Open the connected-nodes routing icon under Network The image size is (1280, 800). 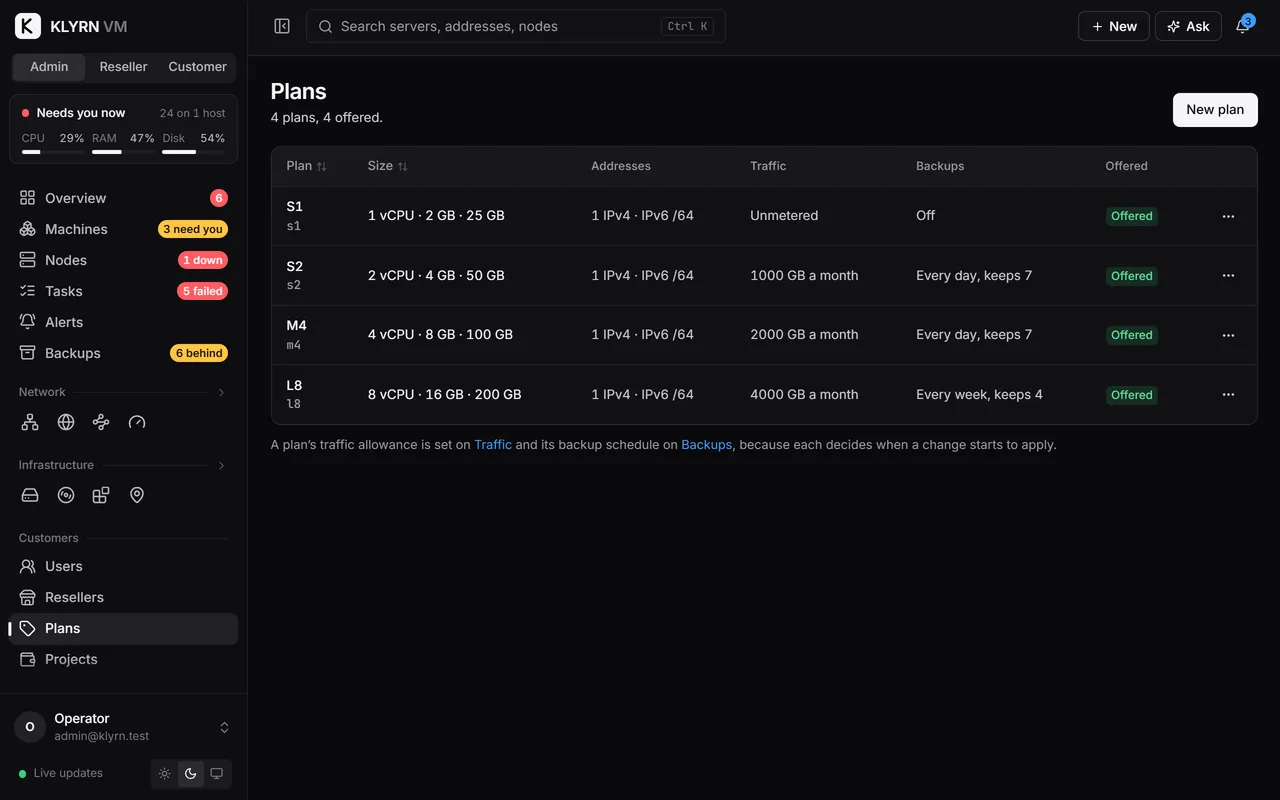[x=101, y=422]
